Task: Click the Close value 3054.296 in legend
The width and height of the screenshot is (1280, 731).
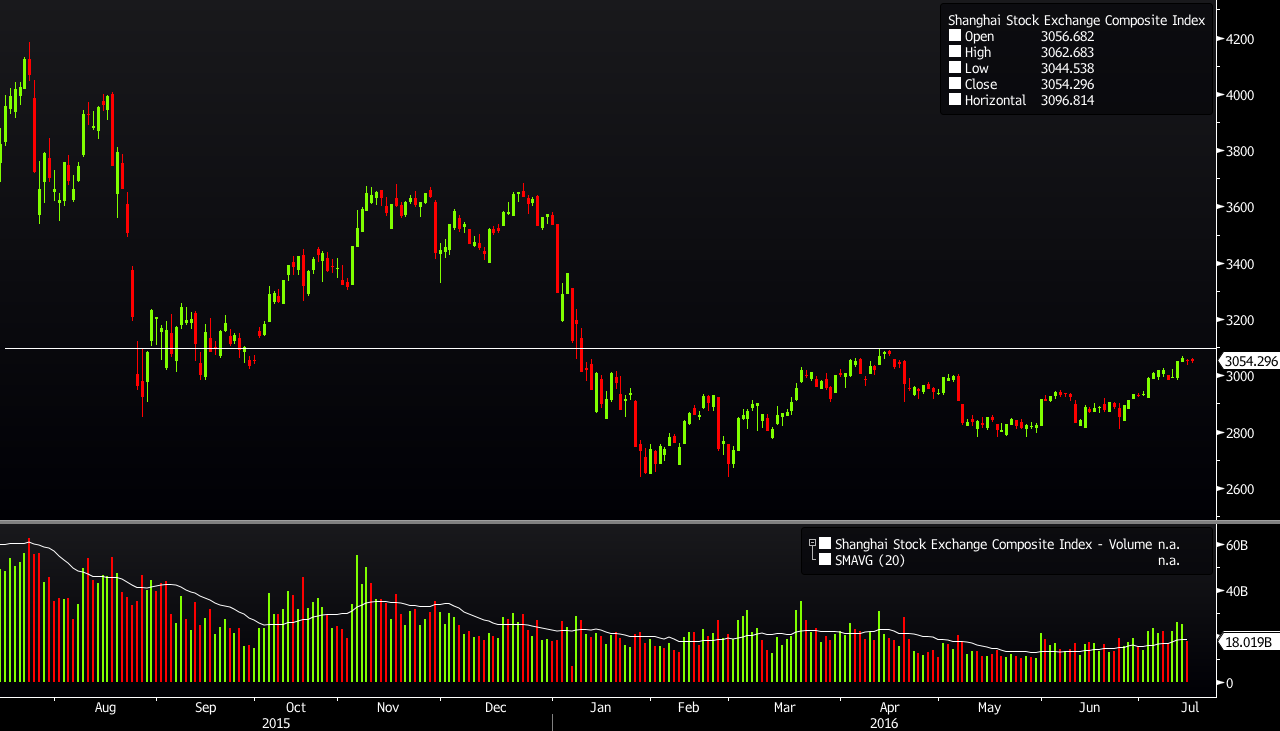Action: click(1067, 84)
